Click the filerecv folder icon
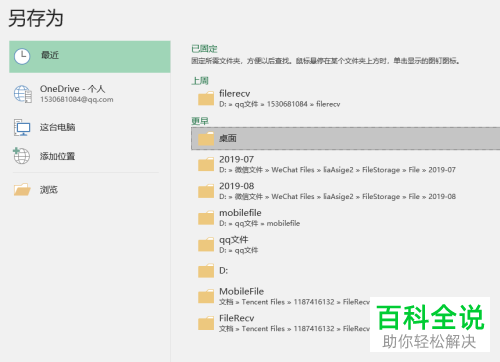The height and width of the screenshot is (362, 500). click(x=206, y=98)
